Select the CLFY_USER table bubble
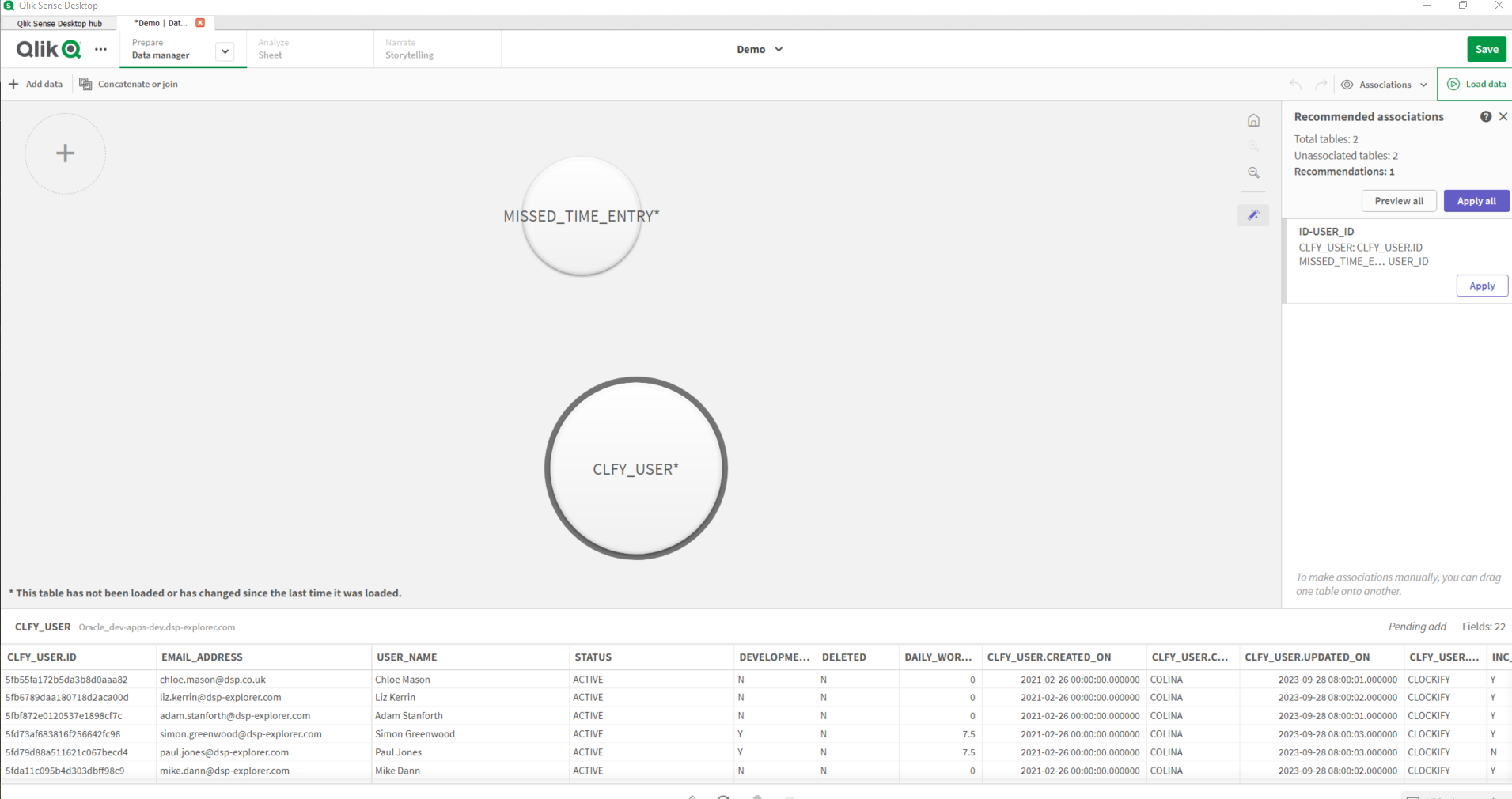The height and width of the screenshot is (799, 1512). tap(636, 468)
